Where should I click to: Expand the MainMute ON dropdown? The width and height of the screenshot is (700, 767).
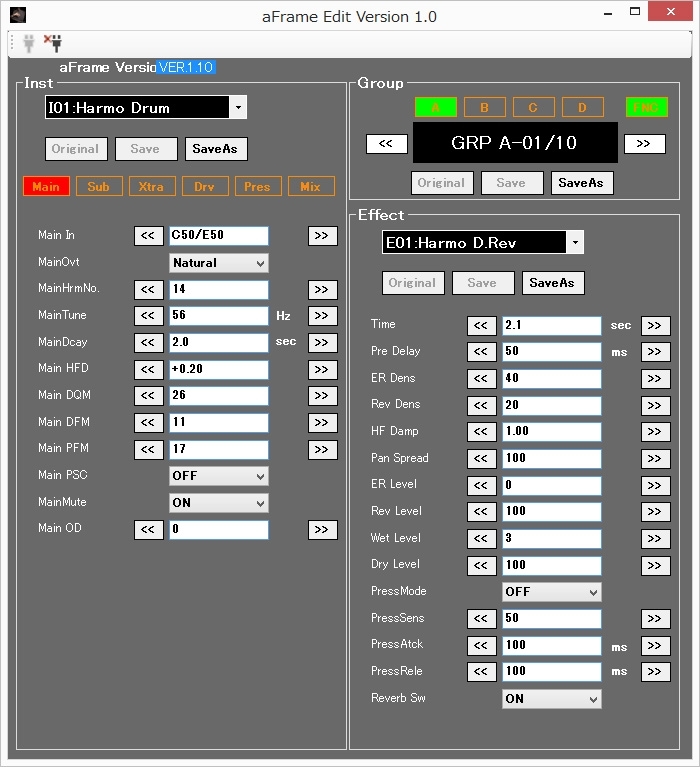pyautogui.click(x=219, y=503)
